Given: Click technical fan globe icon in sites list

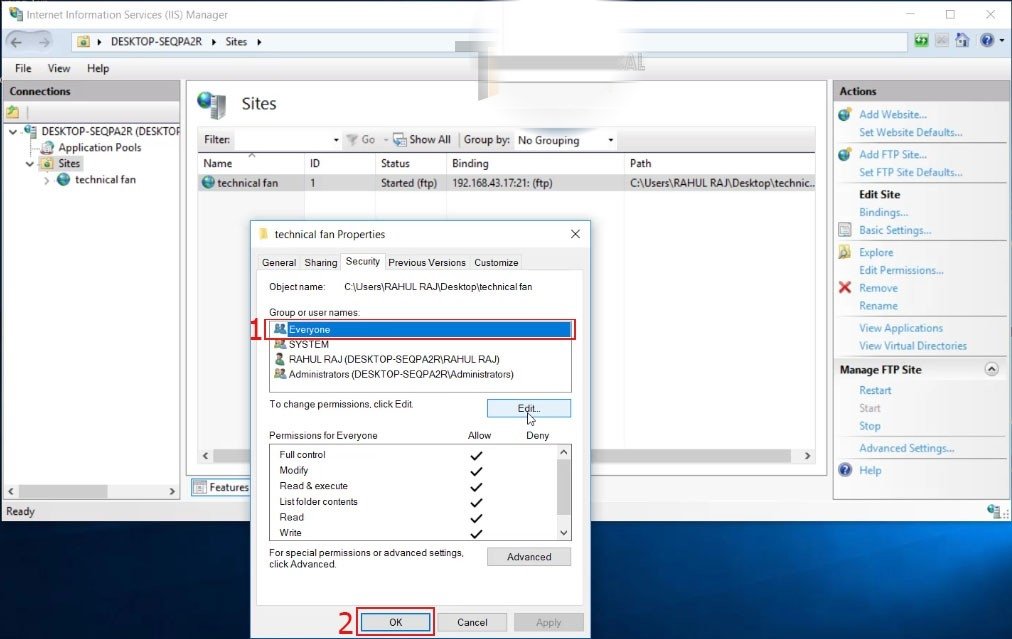Looking at the screenshot, I should [208, 183].
